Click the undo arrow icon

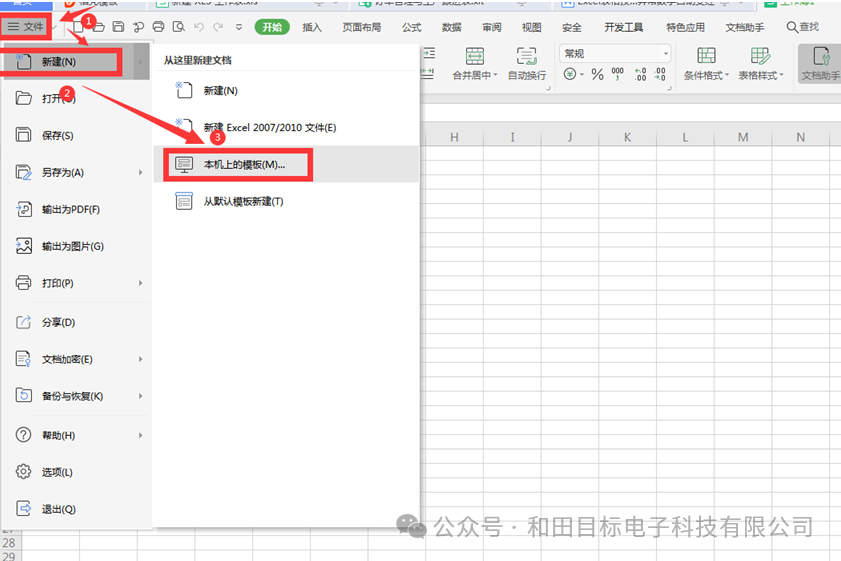tap(198, 26)
